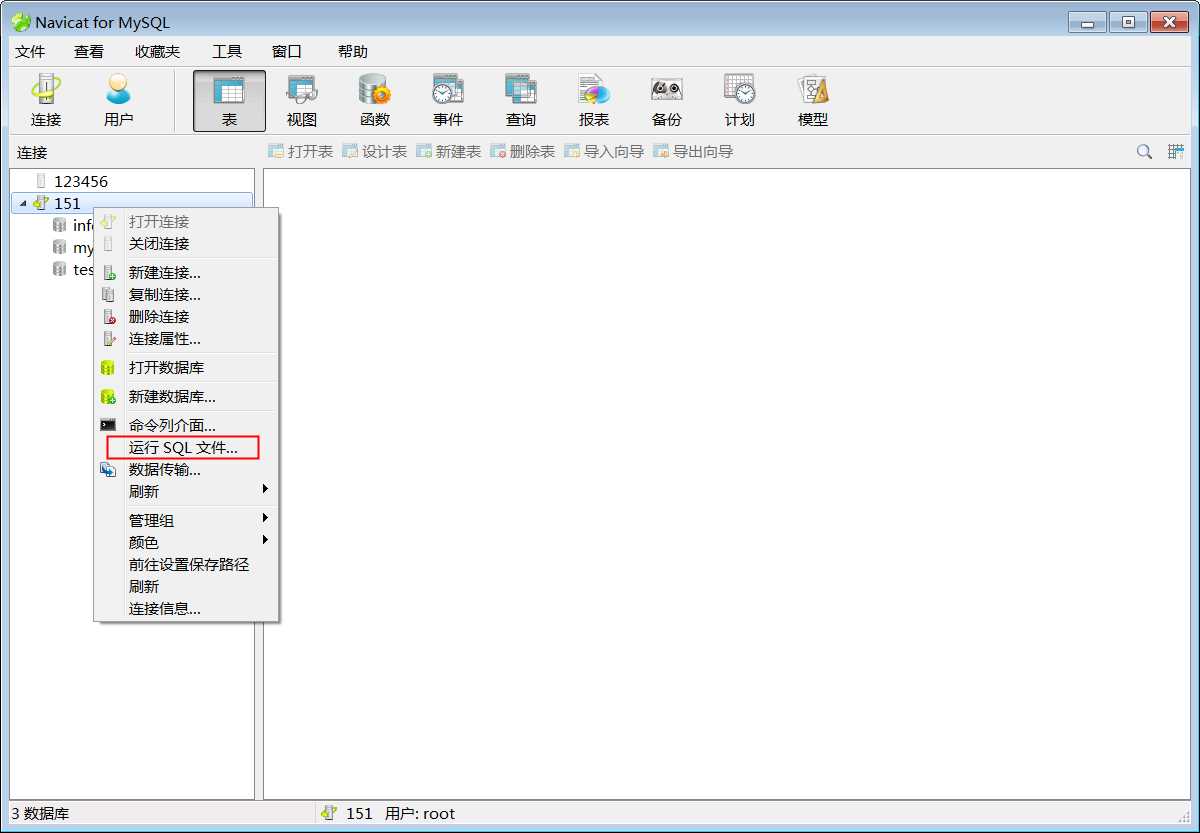Click the 151 connection icon in status bar
The image size is (1200, 833).
[329, 814]
